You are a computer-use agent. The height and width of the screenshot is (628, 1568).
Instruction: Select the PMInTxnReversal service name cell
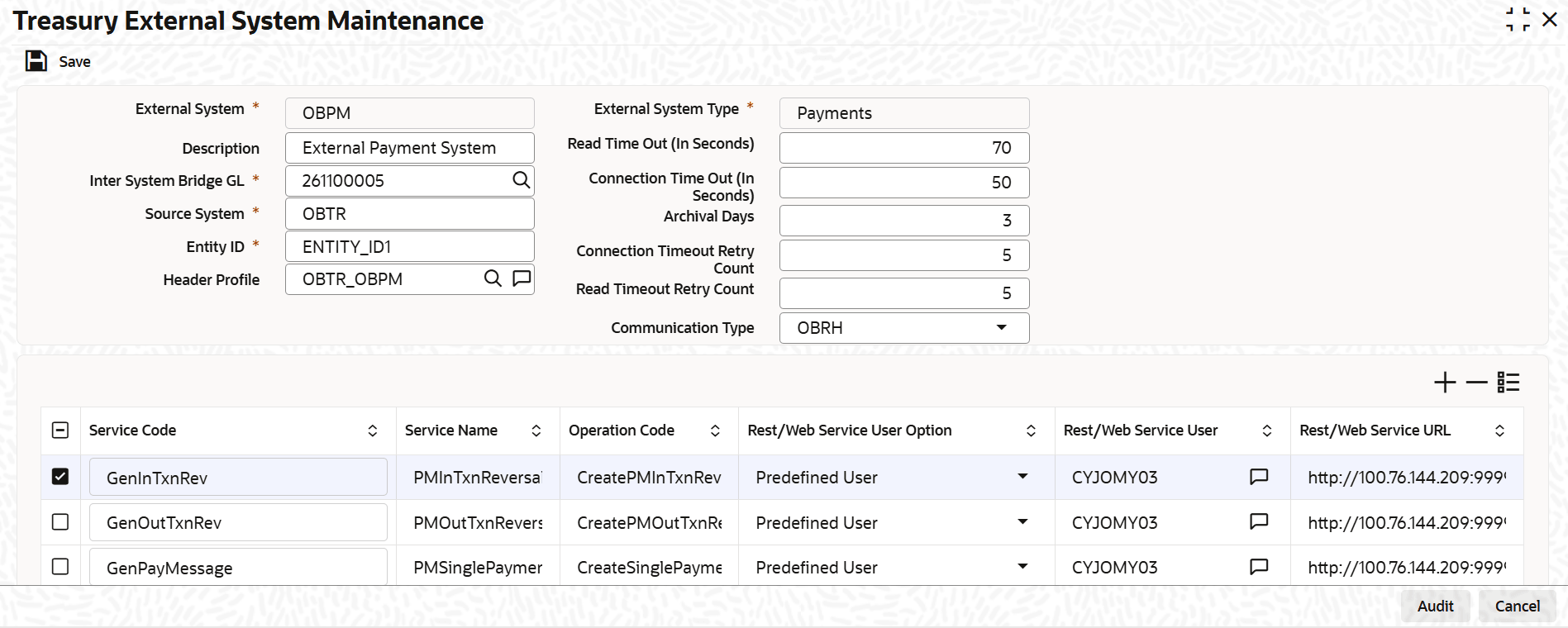click(x=478, y=478)
